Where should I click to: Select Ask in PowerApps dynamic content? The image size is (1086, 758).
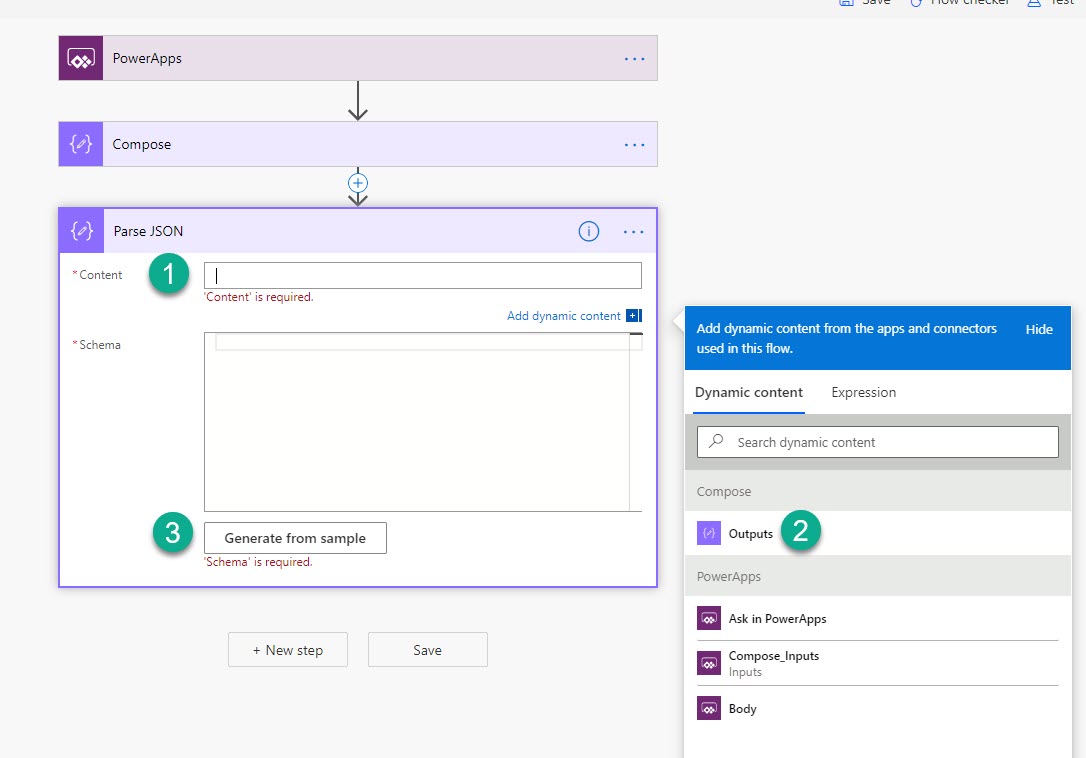(x=777, y=619)
